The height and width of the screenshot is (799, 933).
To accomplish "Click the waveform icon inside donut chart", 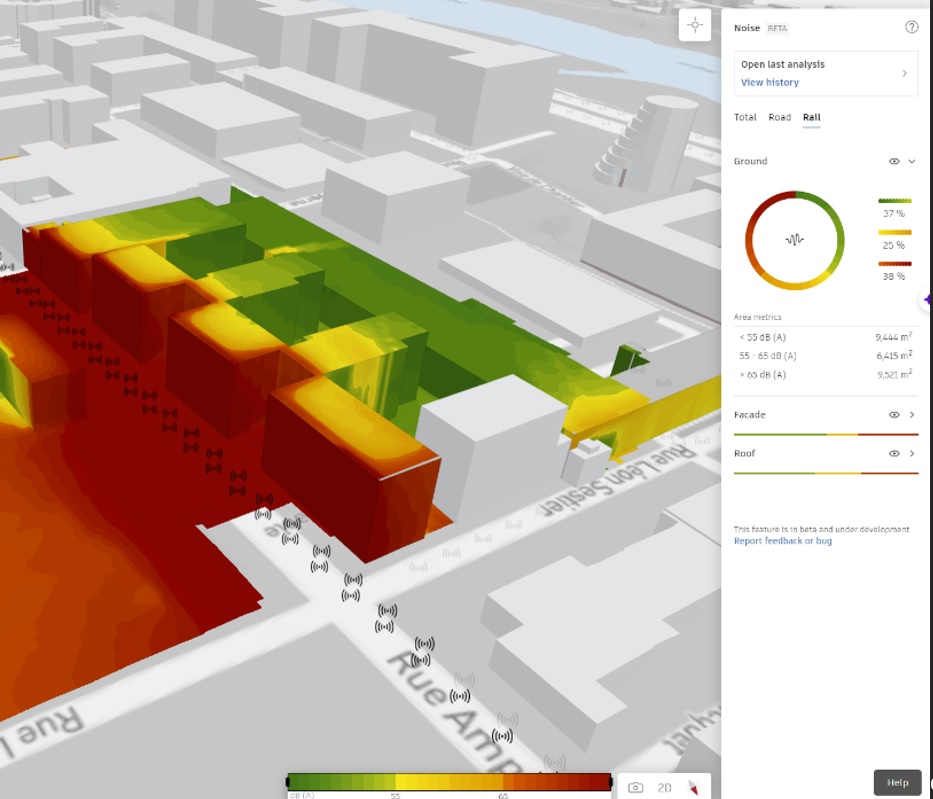I will pos(795,240).
